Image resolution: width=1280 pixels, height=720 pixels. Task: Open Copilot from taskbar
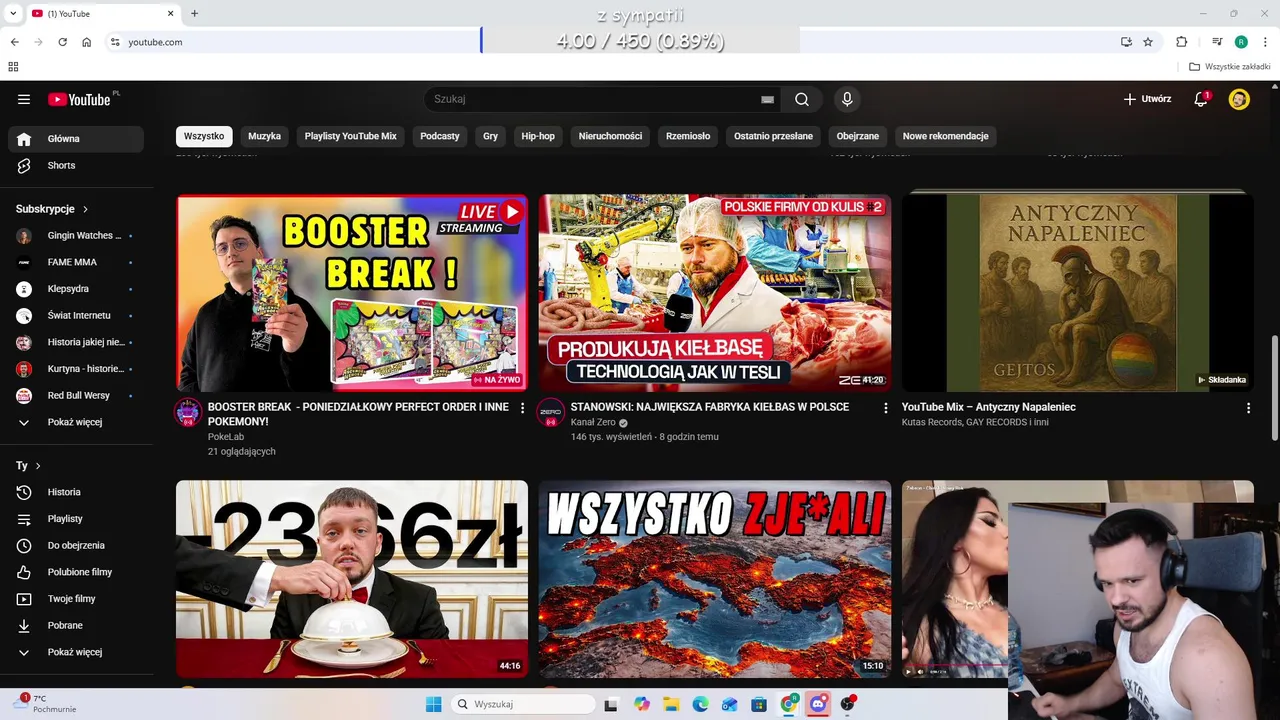(642, 704)
